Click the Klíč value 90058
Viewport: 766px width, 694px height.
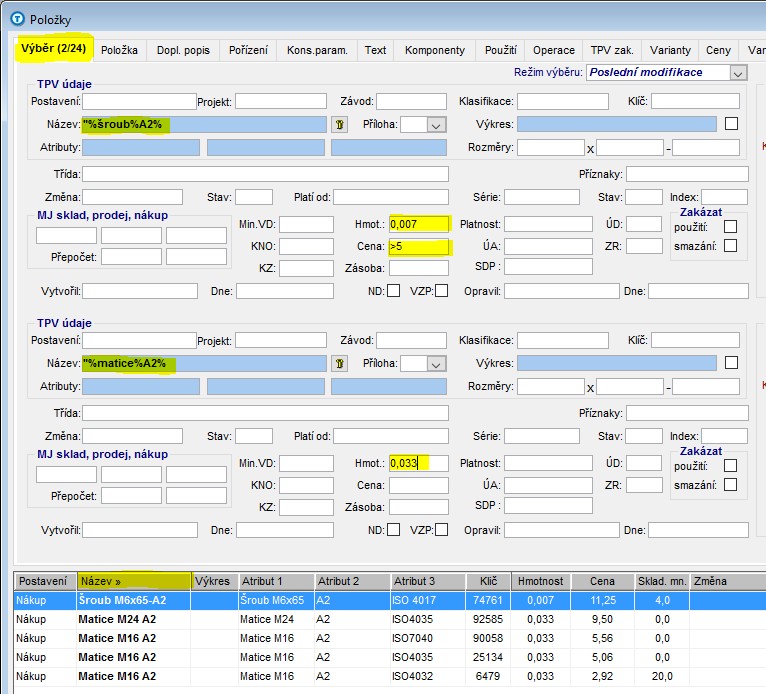pos(488,638)
